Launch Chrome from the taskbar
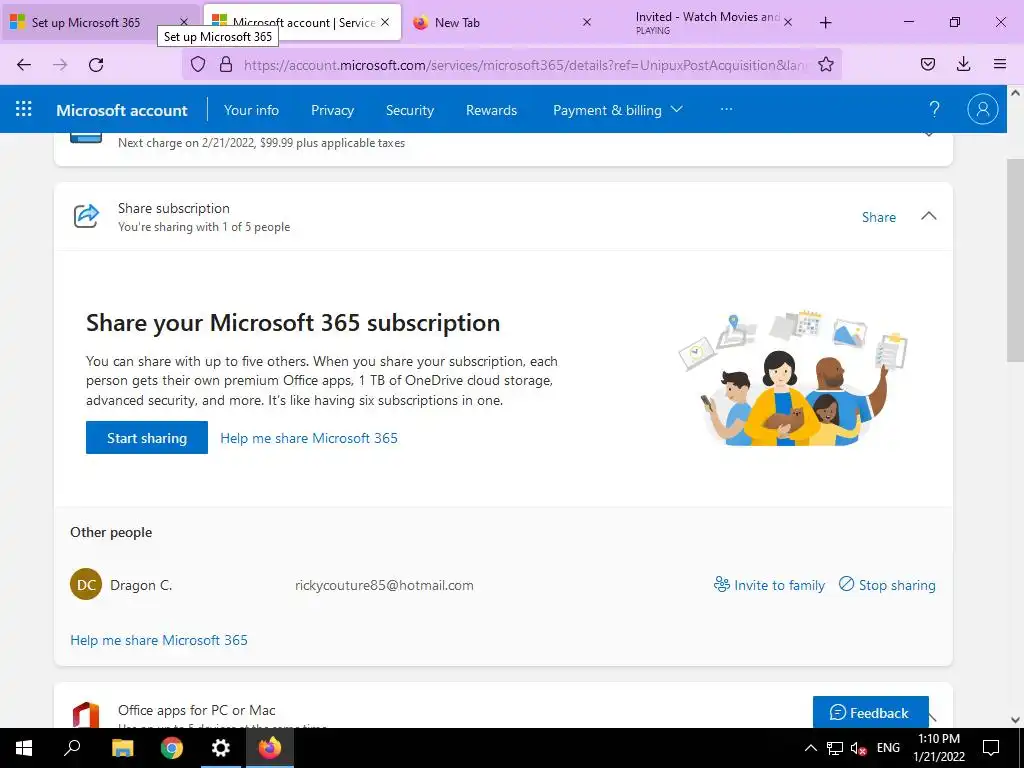The width and height of the screenshot is (1024, 768). point(172,748)
